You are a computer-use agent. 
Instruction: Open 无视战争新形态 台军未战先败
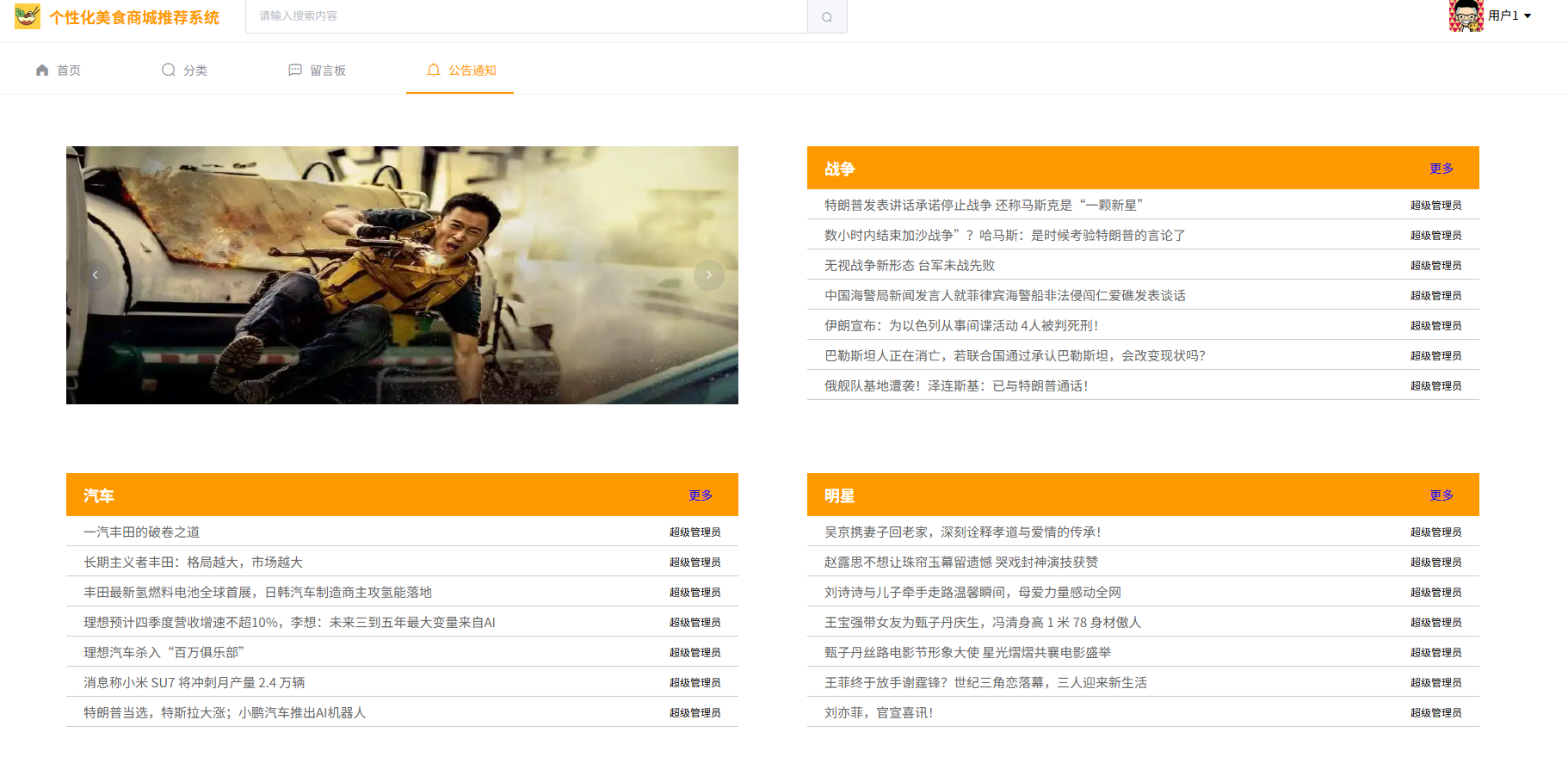pos(910,265)
